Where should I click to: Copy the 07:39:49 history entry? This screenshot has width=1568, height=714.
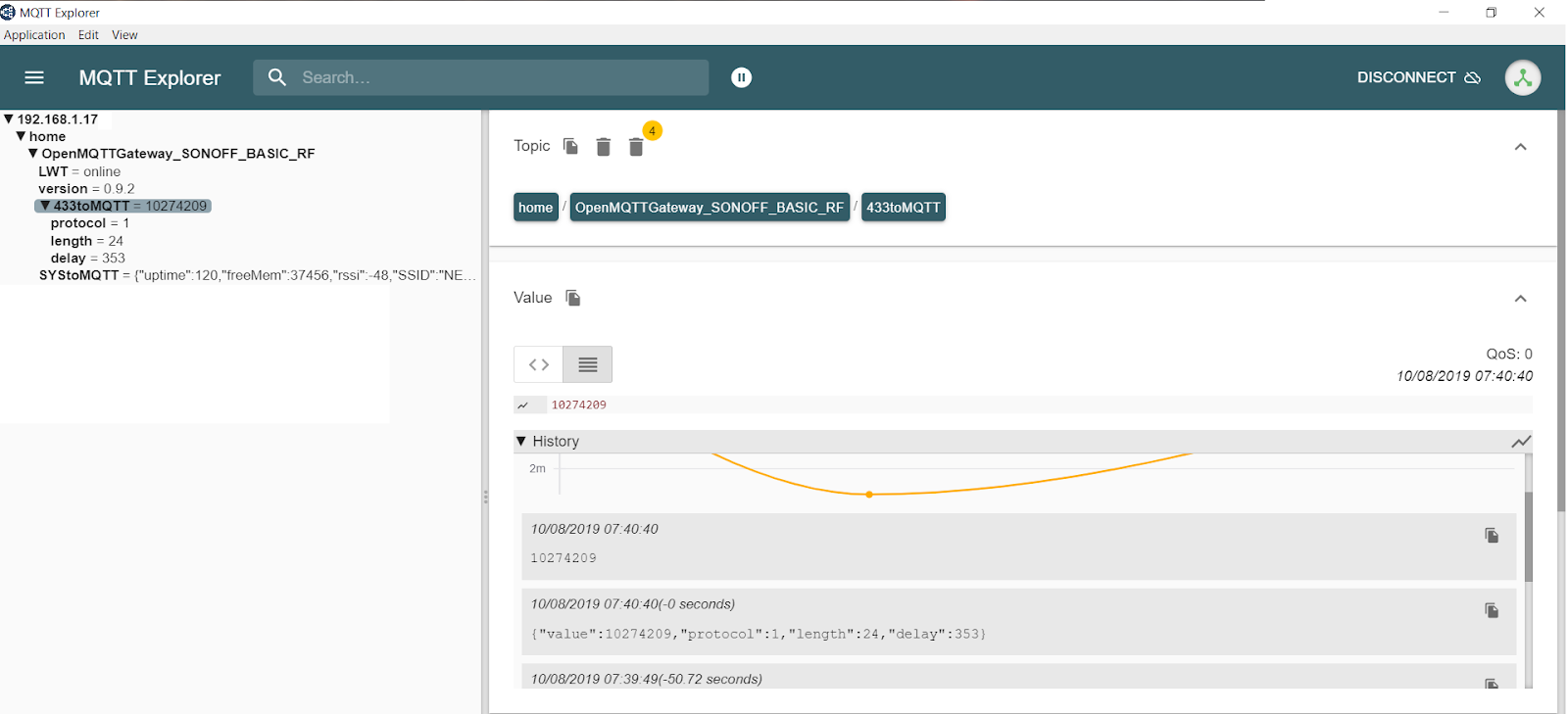pos(1492,684)
